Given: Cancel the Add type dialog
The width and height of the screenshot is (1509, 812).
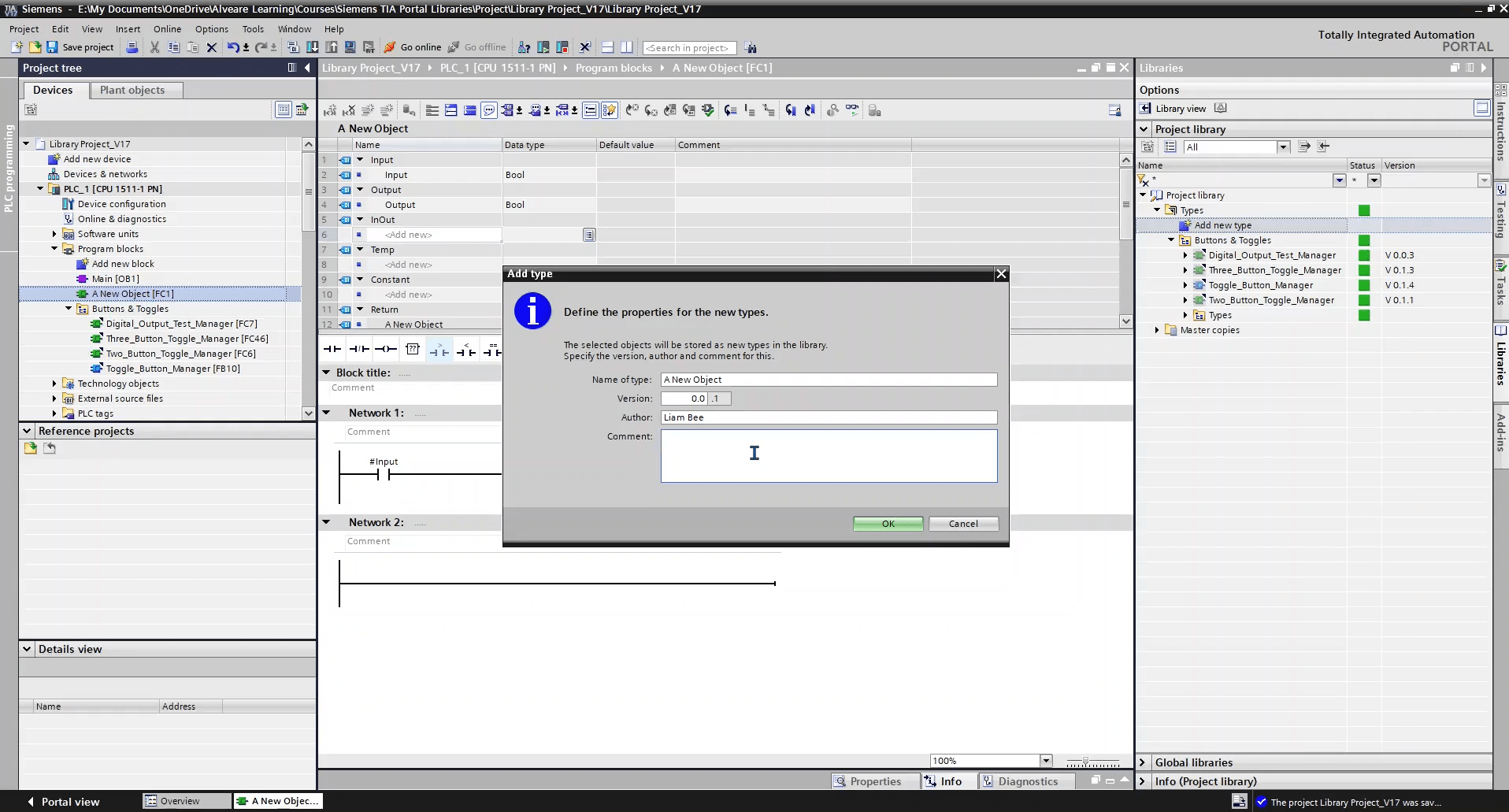Looking at the screenshot, I should (963, 524).
